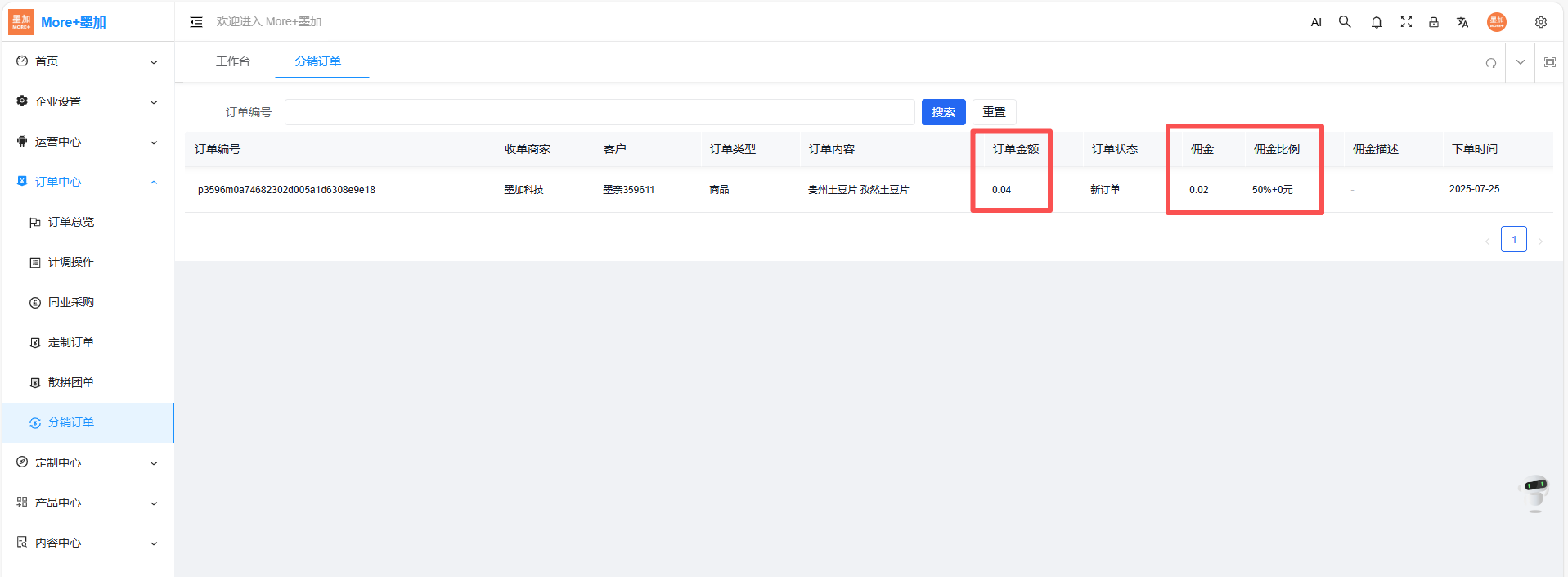Select page 1 in pagination
Viewport: 1568px width, 577px height.
(1514, 239)
